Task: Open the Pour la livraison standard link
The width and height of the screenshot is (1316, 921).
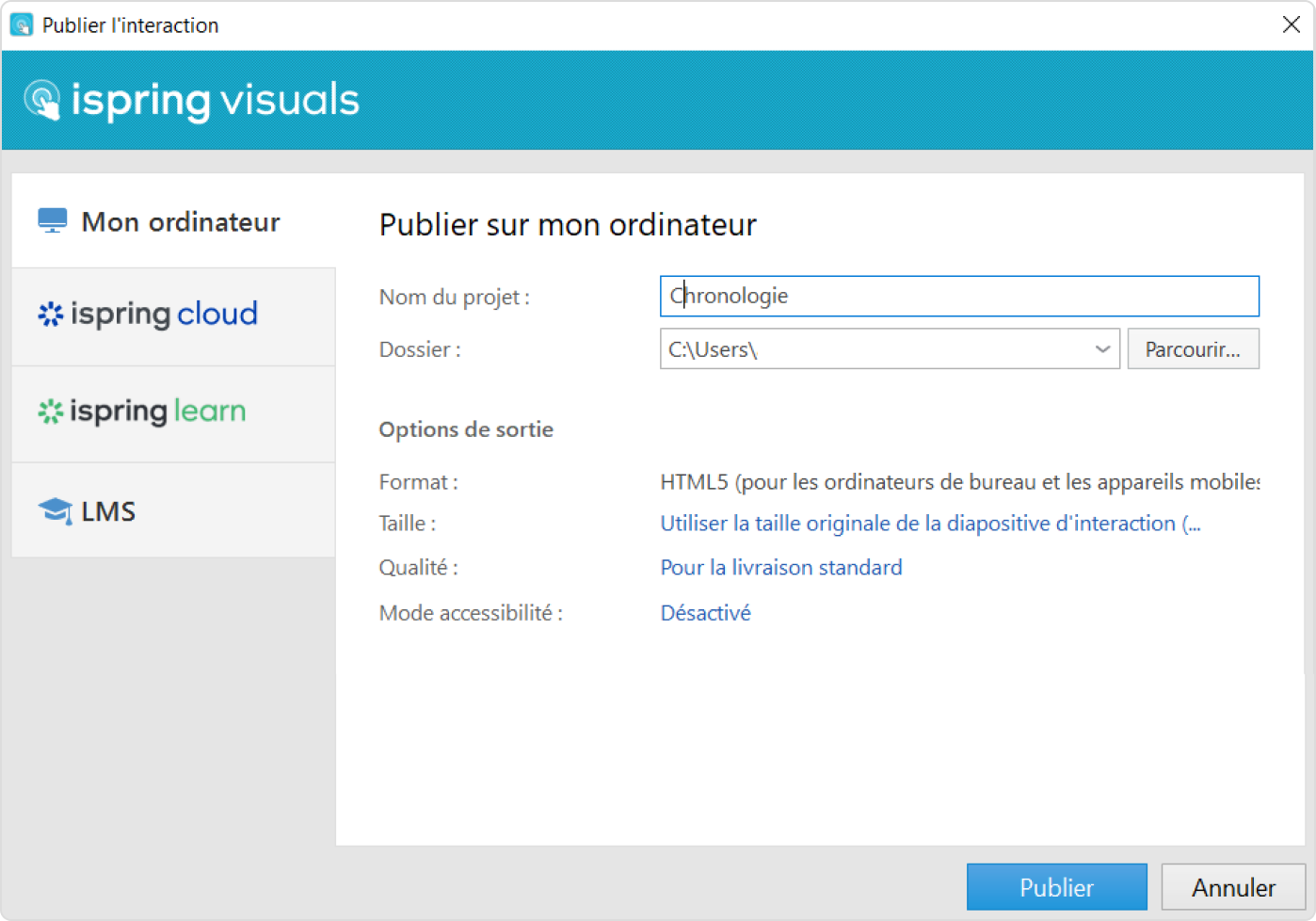Action: pyautogui.click(x=781, y=568)
